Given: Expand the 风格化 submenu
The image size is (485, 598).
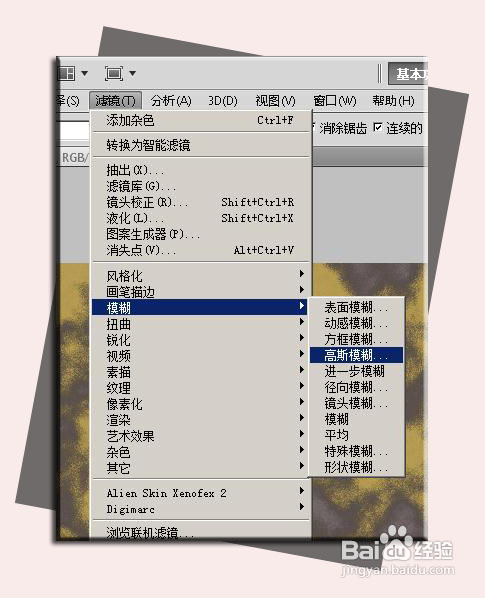Looking at the screenshot, I should click(x=201, y=275).
